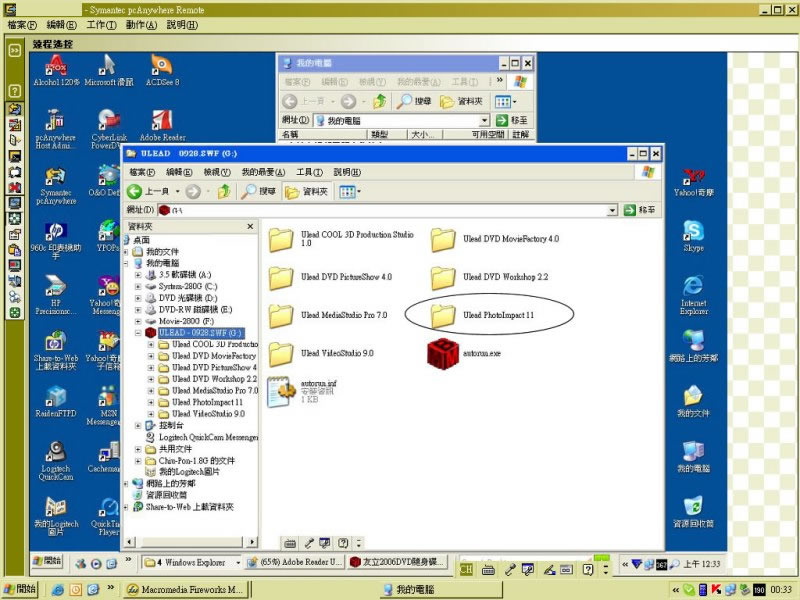Click the Logitech QuickCam desktop icon

click(56, 461)
